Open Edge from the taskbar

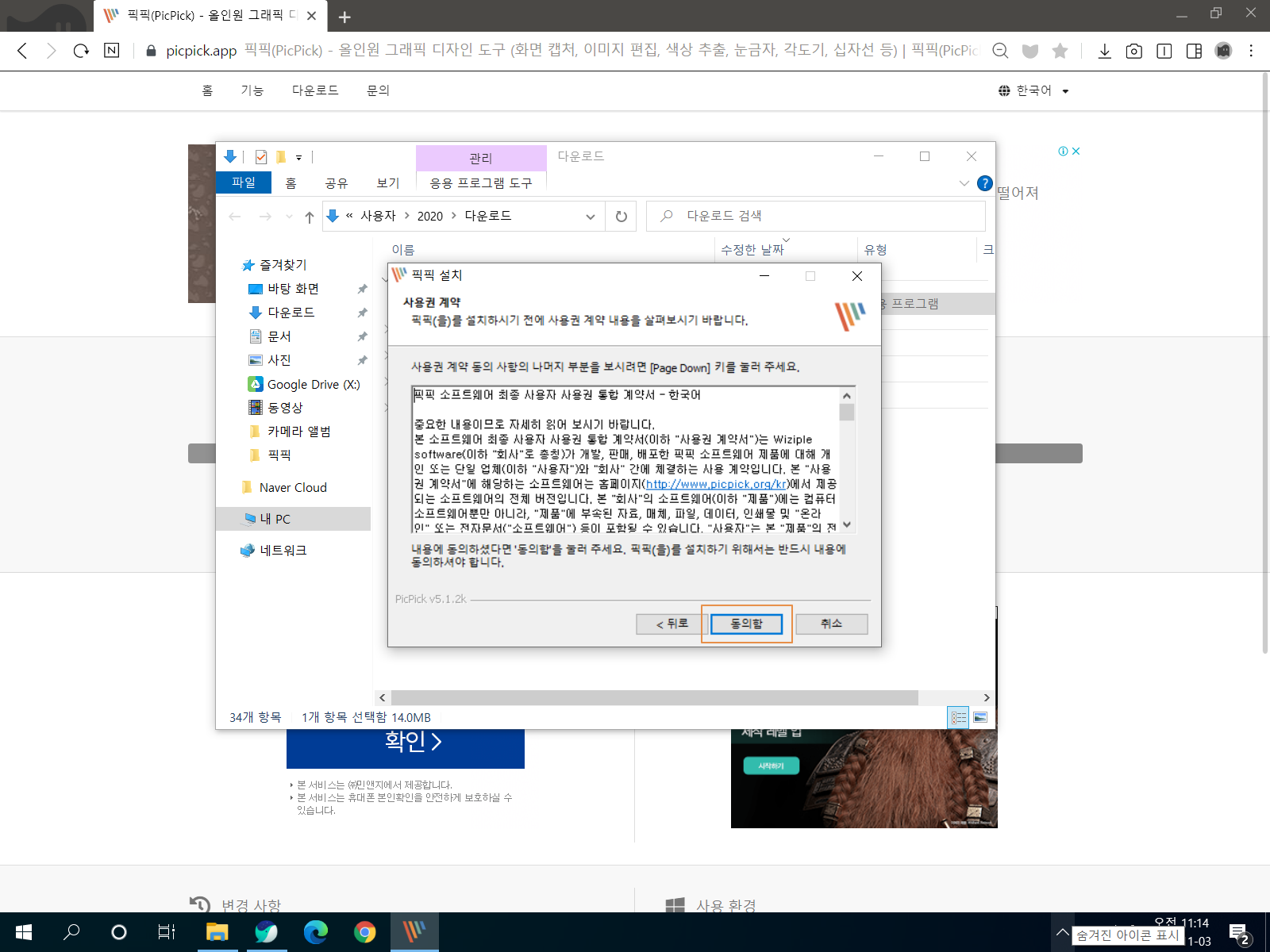pos(316,932)
